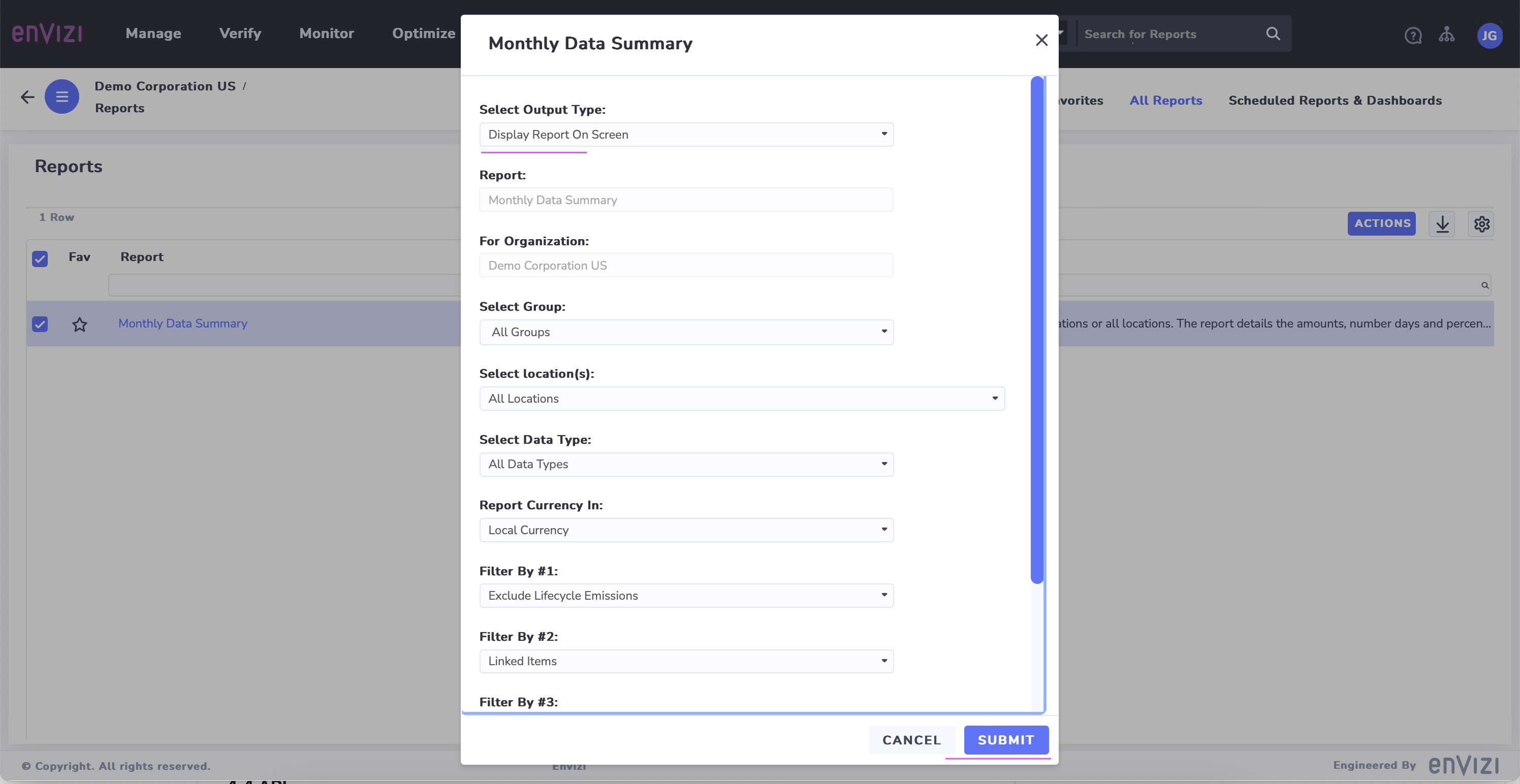Open the JG user profile avatar
The width and height of the screenshot is (1520, 784).
[x=1490, y=36]
